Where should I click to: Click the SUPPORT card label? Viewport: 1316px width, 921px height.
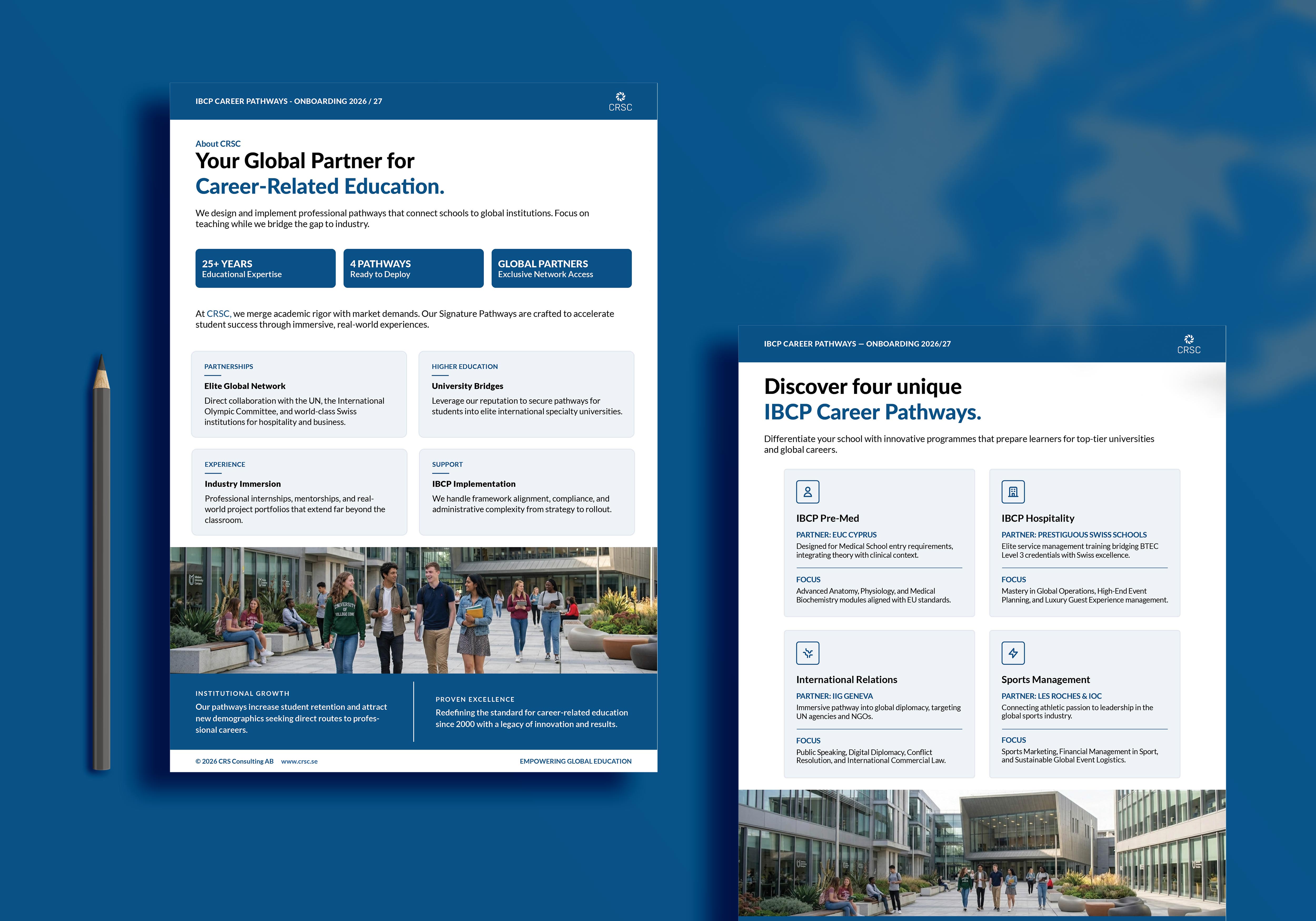448,465
